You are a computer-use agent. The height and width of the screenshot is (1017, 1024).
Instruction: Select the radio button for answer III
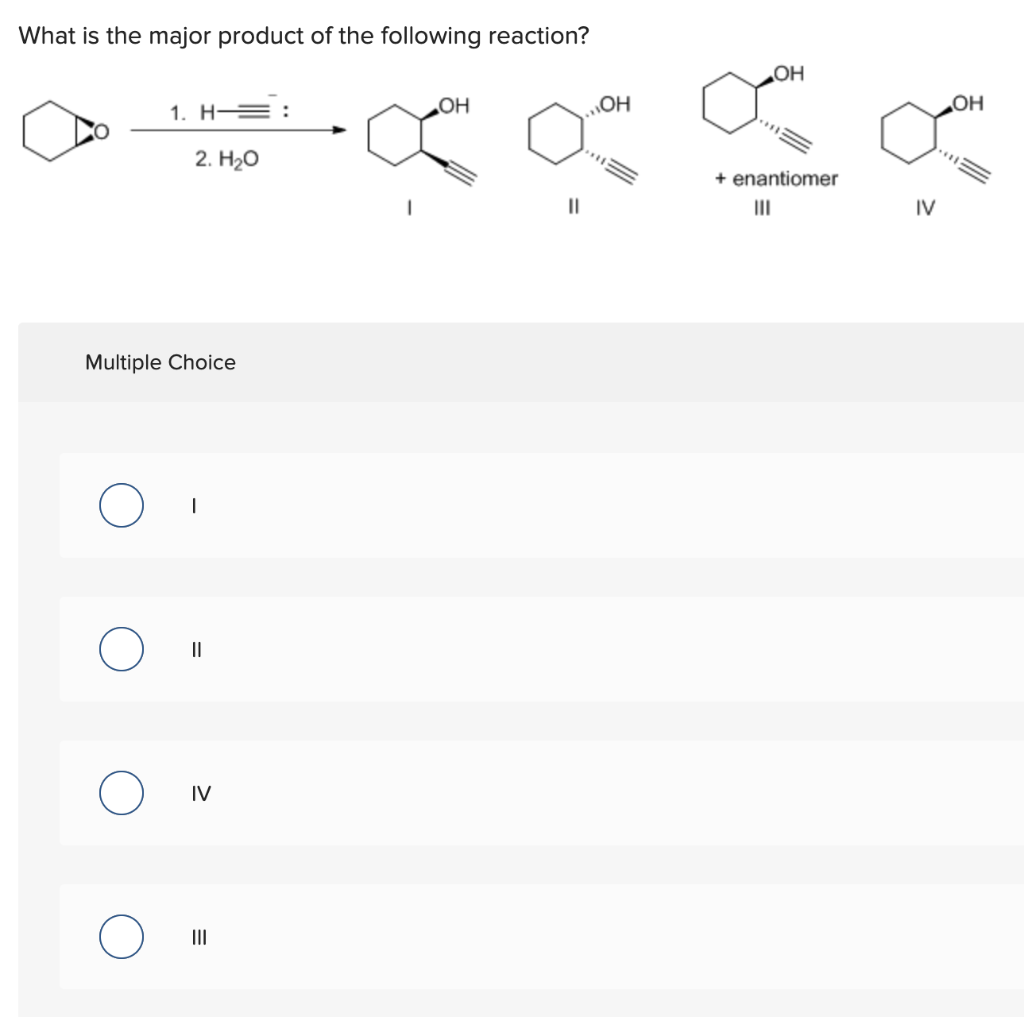[121, 937]
